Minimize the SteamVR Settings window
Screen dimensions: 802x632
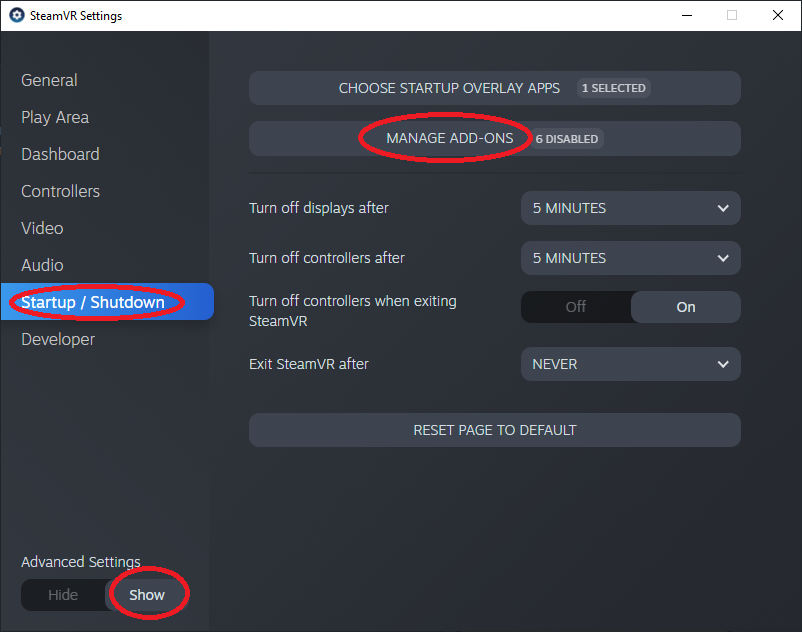687,15
